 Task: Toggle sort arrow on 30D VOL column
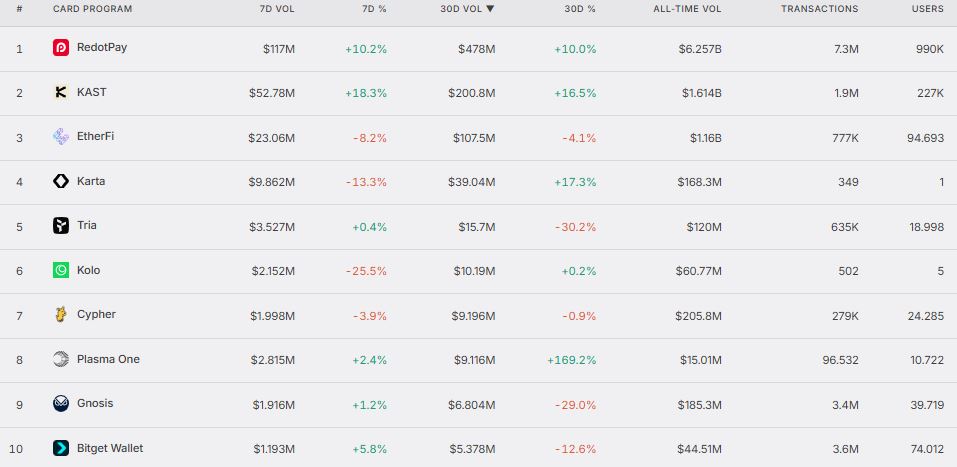click(x=490, y=9)
